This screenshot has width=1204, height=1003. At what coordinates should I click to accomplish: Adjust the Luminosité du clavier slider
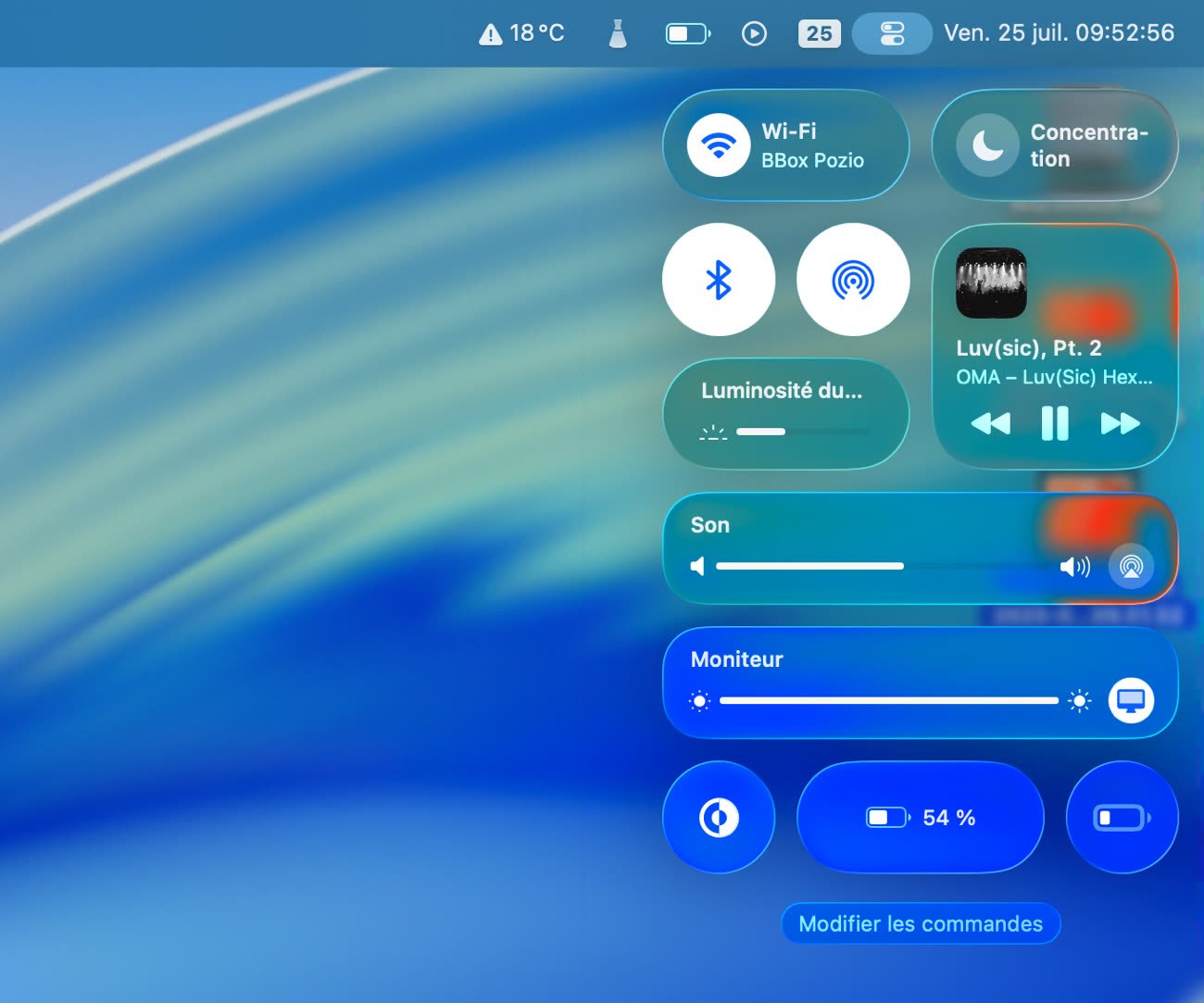pos(803,432)
